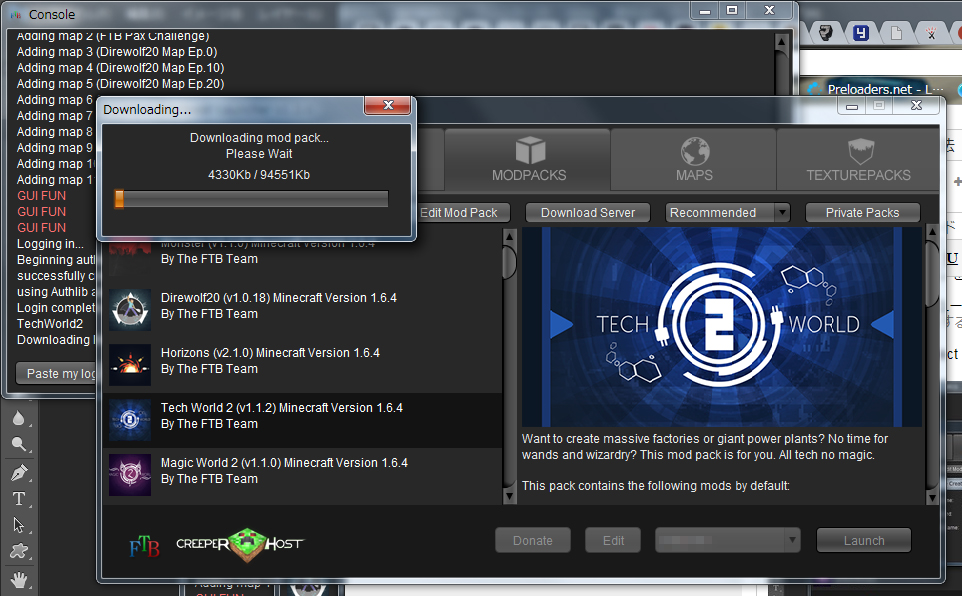Click the Logging in... line in Console
962x596 pixels.
pos(50,244)
